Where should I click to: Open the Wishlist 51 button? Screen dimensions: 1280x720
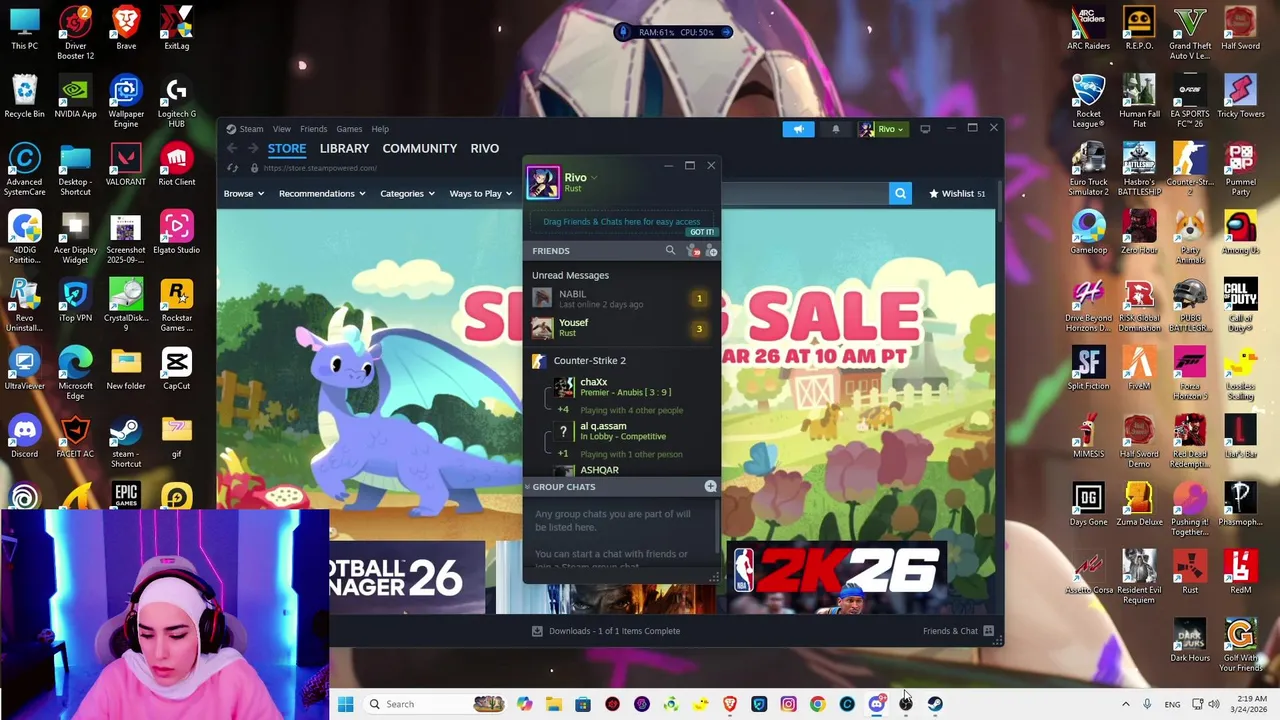(x=957, y=194)
